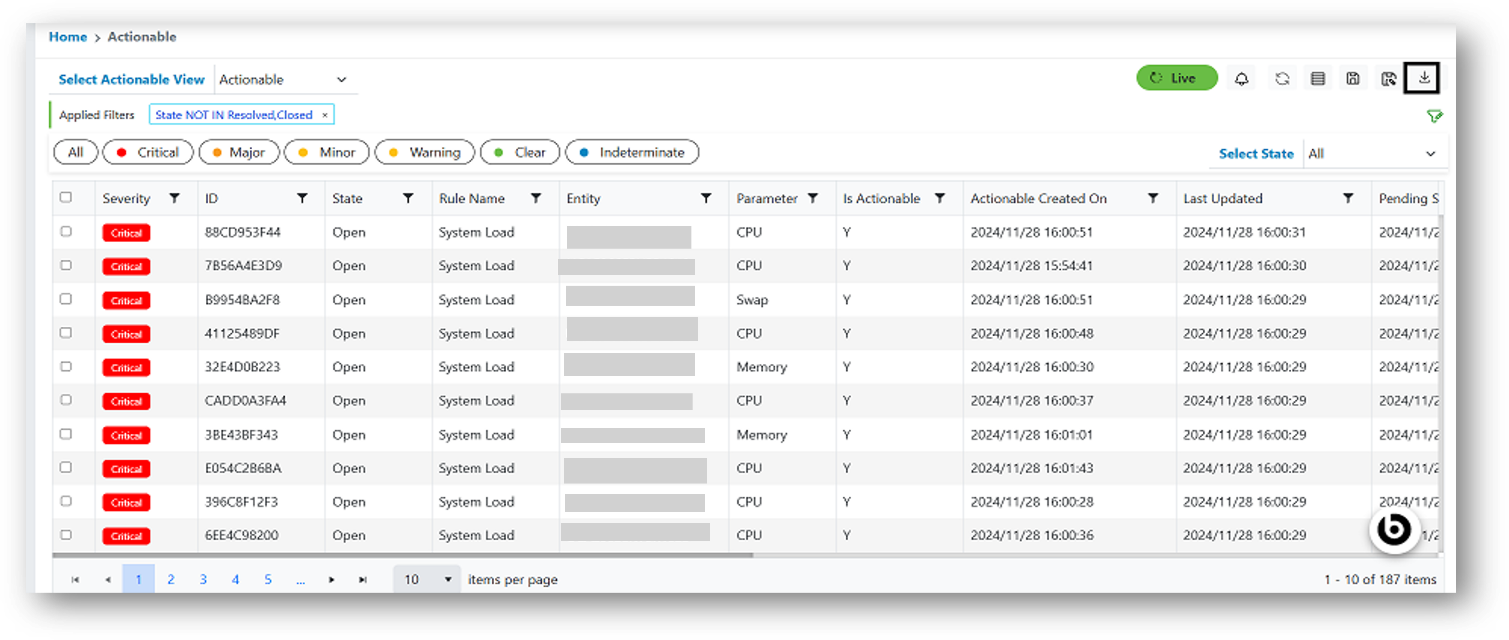Toggle the green Live button
The width and height of the screenshot is (1509, 640).
click(1176, 78)
